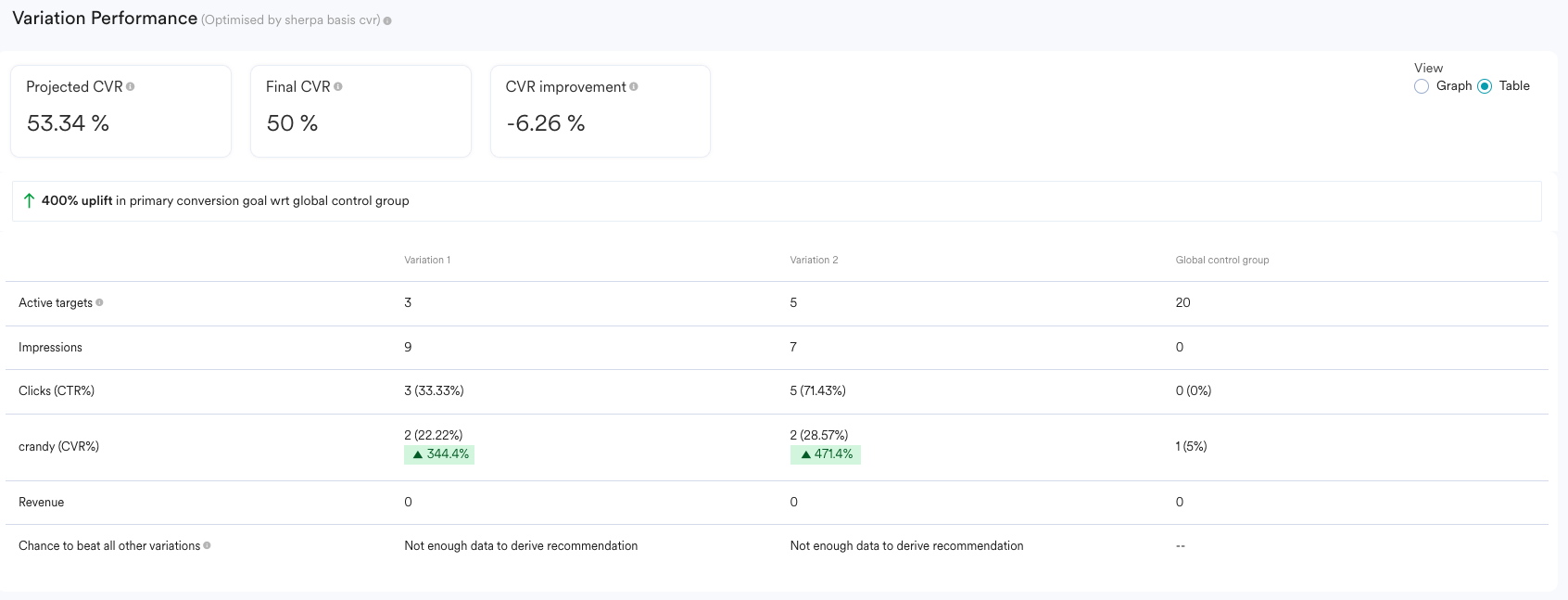The image size is (1568, 600).
Task: Click the Projected CVR 53.34 % card value
Action: (68, 123)
